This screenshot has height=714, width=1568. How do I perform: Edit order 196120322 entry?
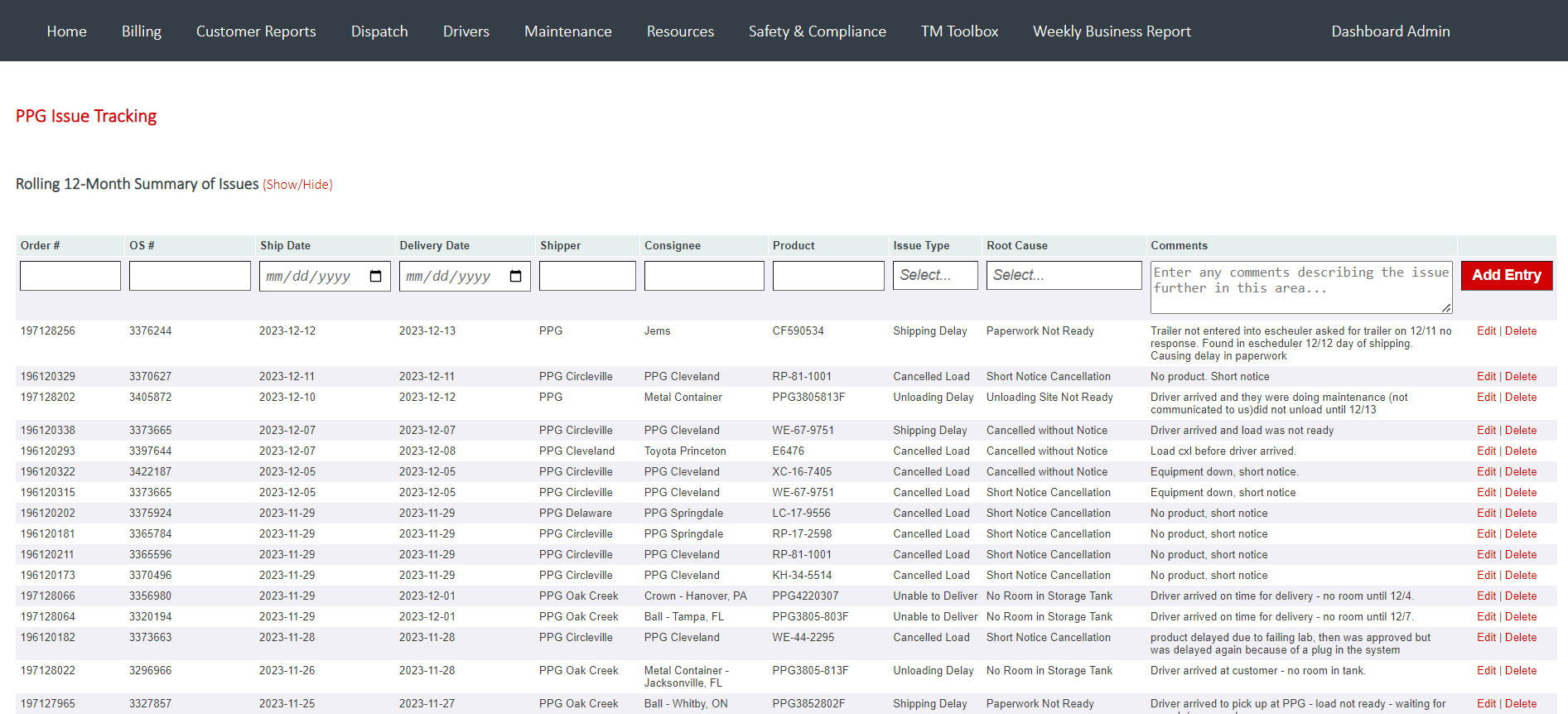pos(1486,471)
